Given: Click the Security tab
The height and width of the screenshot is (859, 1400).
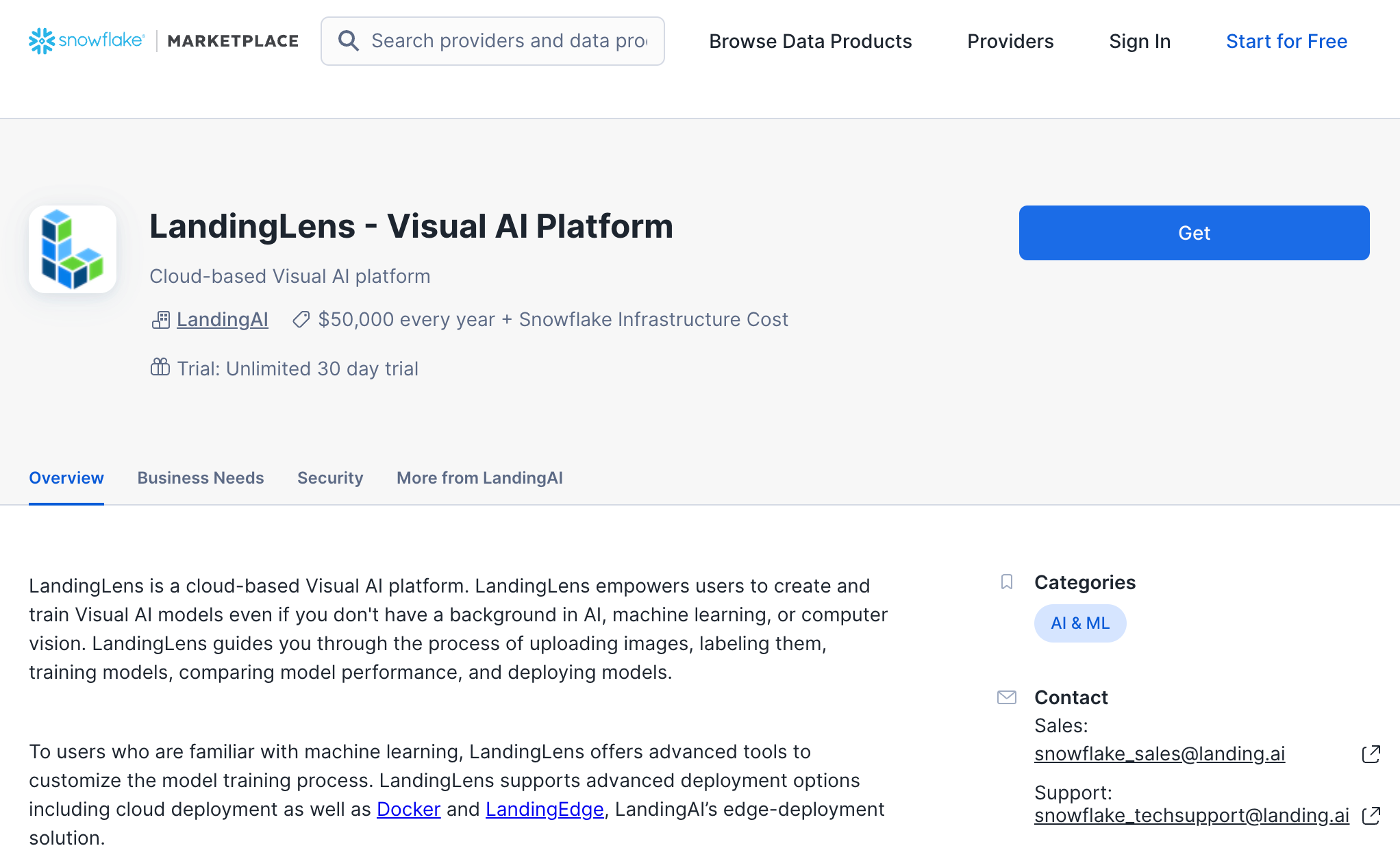Looking at the screenshot, I should click(330, 477).
